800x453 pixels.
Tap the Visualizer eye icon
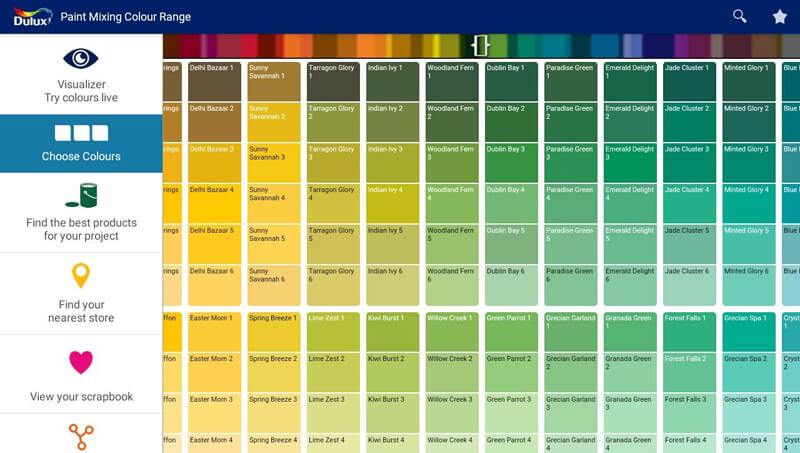pyautogui.click(x=81, y=58)
